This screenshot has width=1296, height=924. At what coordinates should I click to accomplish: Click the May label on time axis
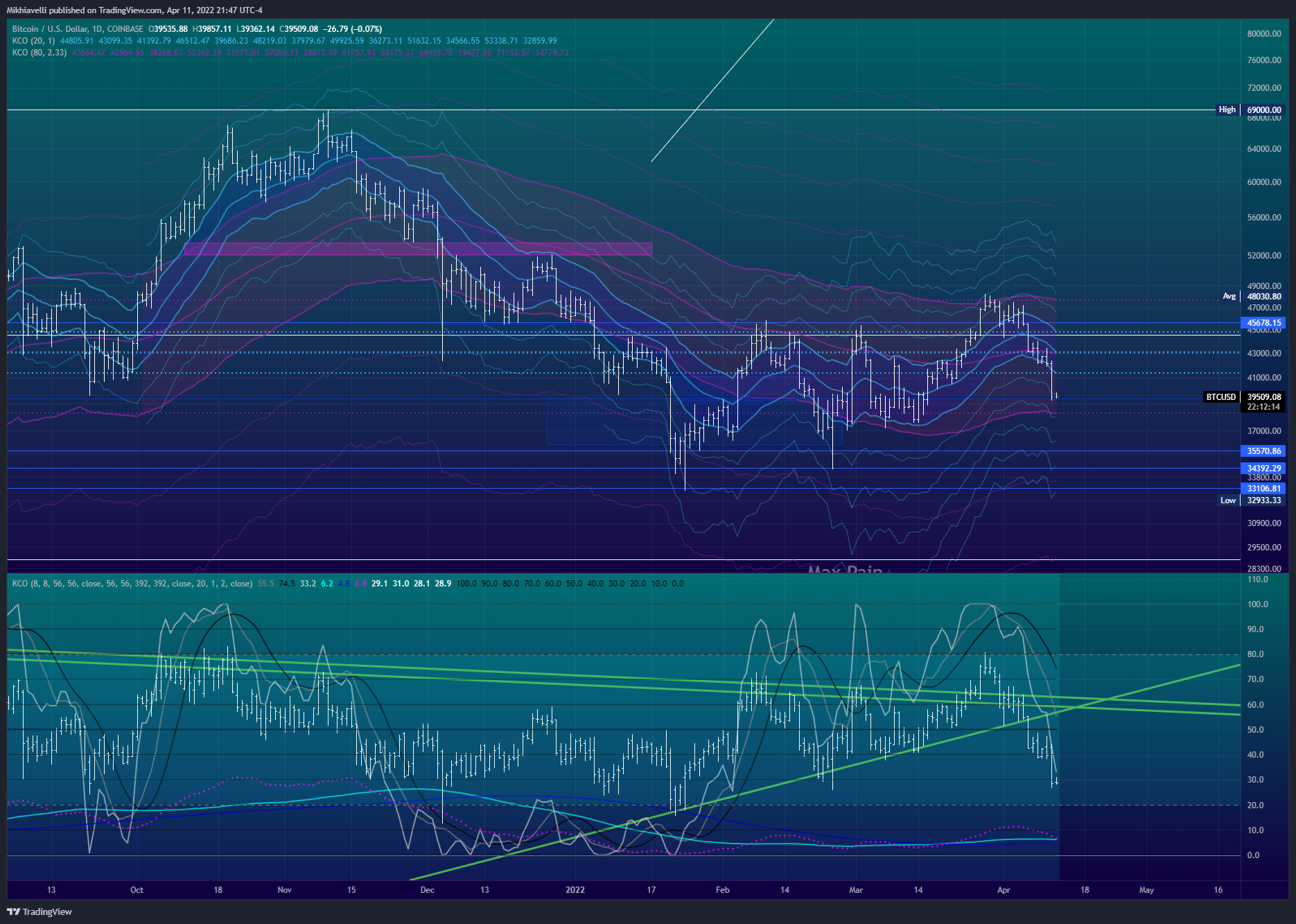click(1147, 890)
